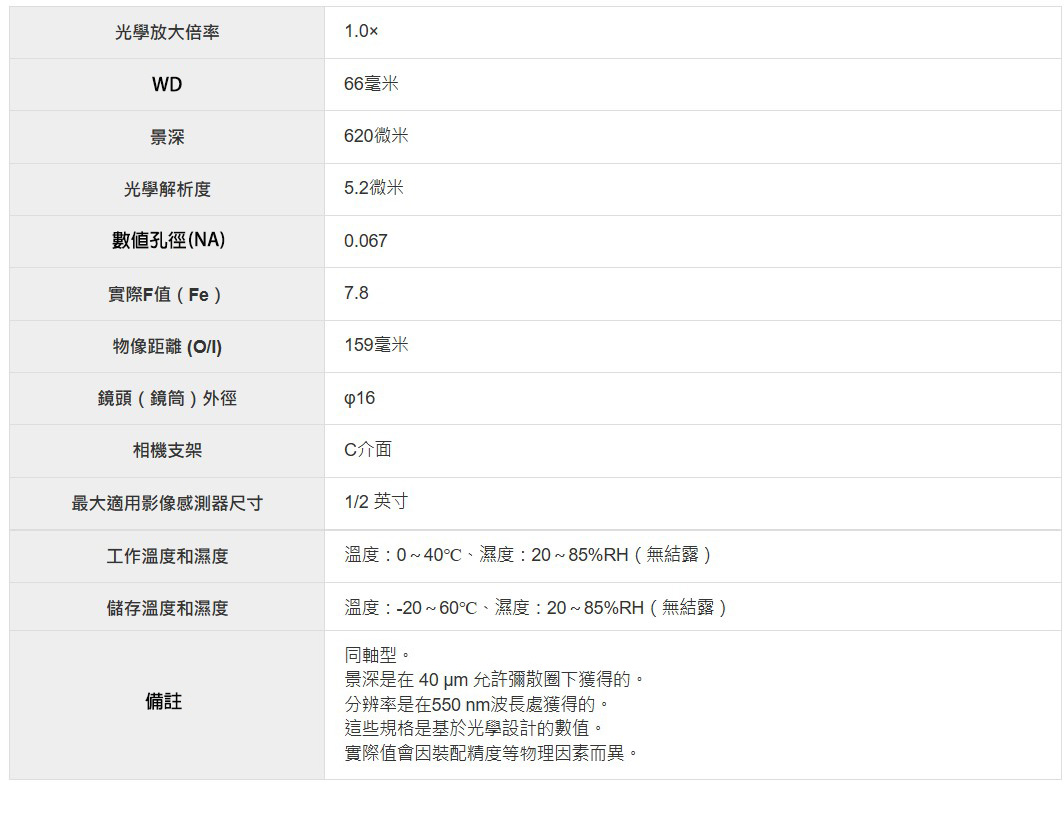The image size is (1064, 819).
Task: Click the WD row label
Action: (166, 84)
